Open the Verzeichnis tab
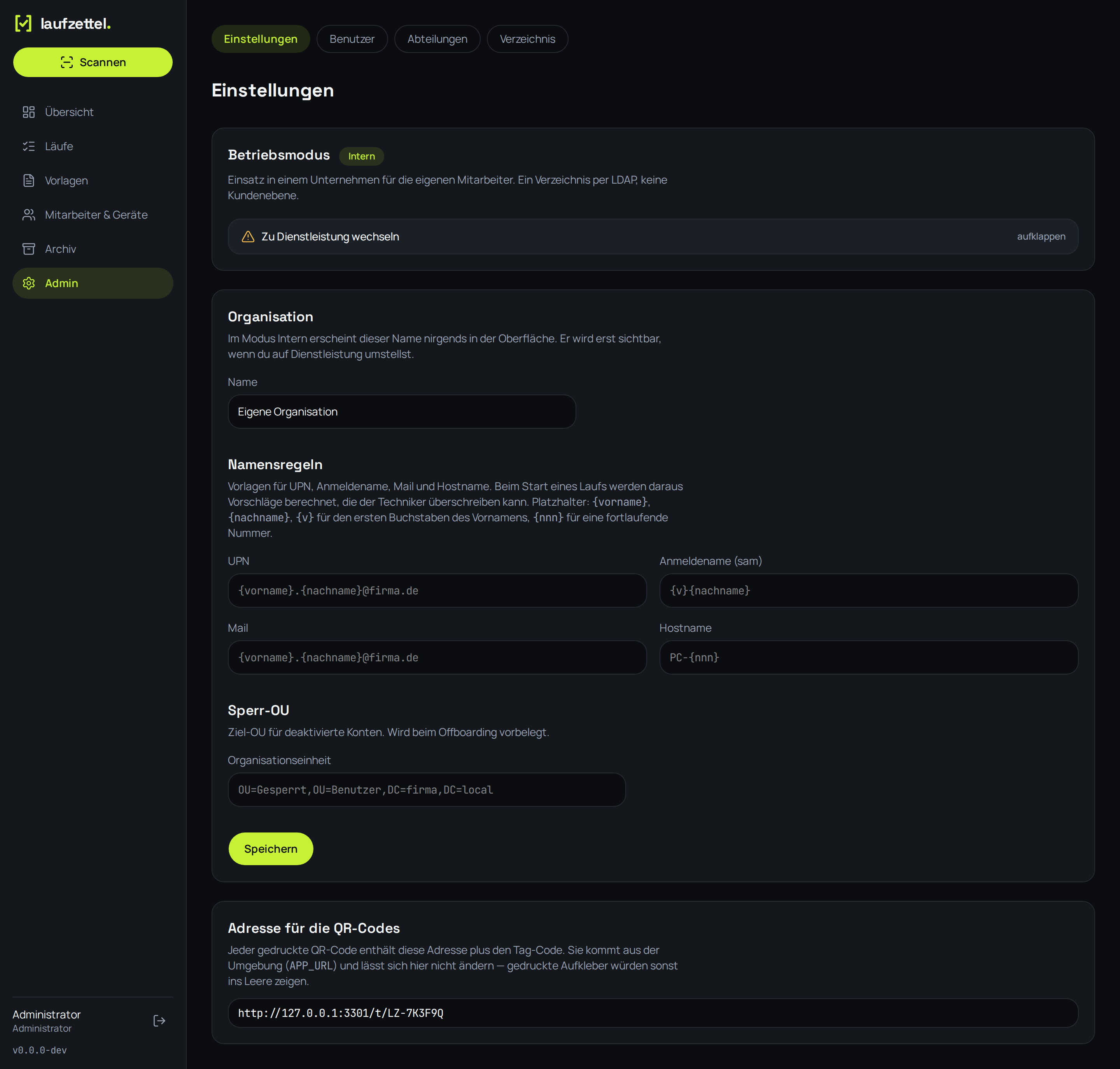This screenshot has height=1069, width=1120. 528,39
